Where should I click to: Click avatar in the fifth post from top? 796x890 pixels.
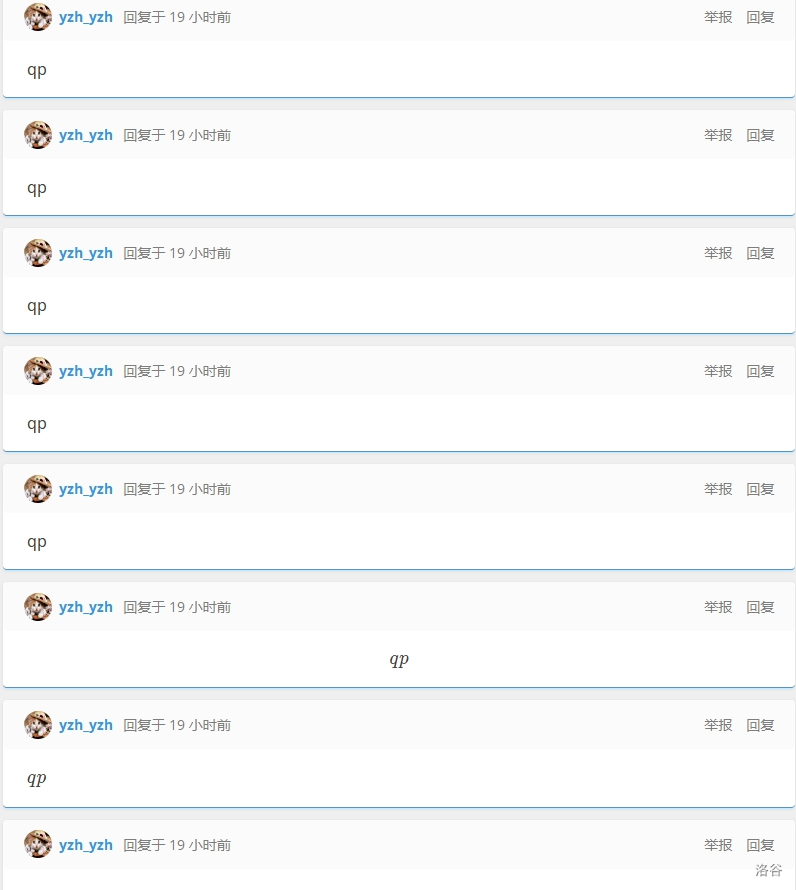[x=38, y=489]
